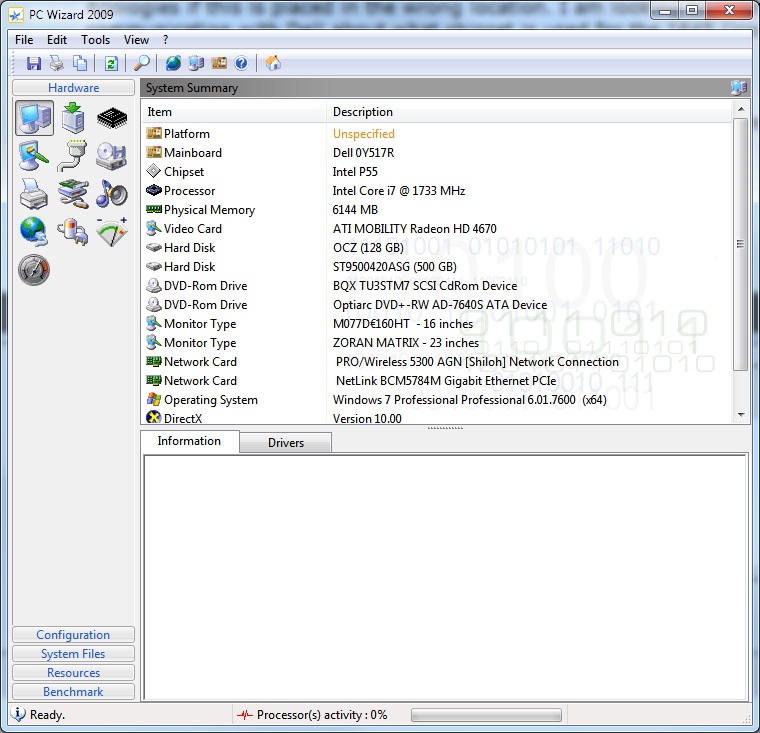The height and width of the screenshot is (733, 760).
Task: Select the Processor chip icon
Action: (112, 118)
